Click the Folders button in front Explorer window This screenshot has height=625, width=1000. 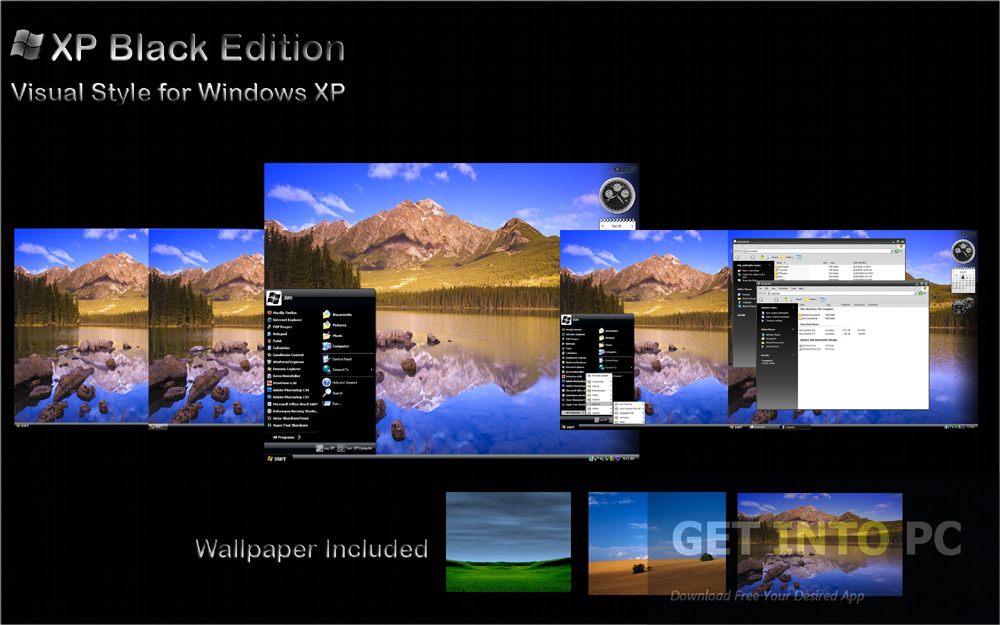[x=811, y=299]
